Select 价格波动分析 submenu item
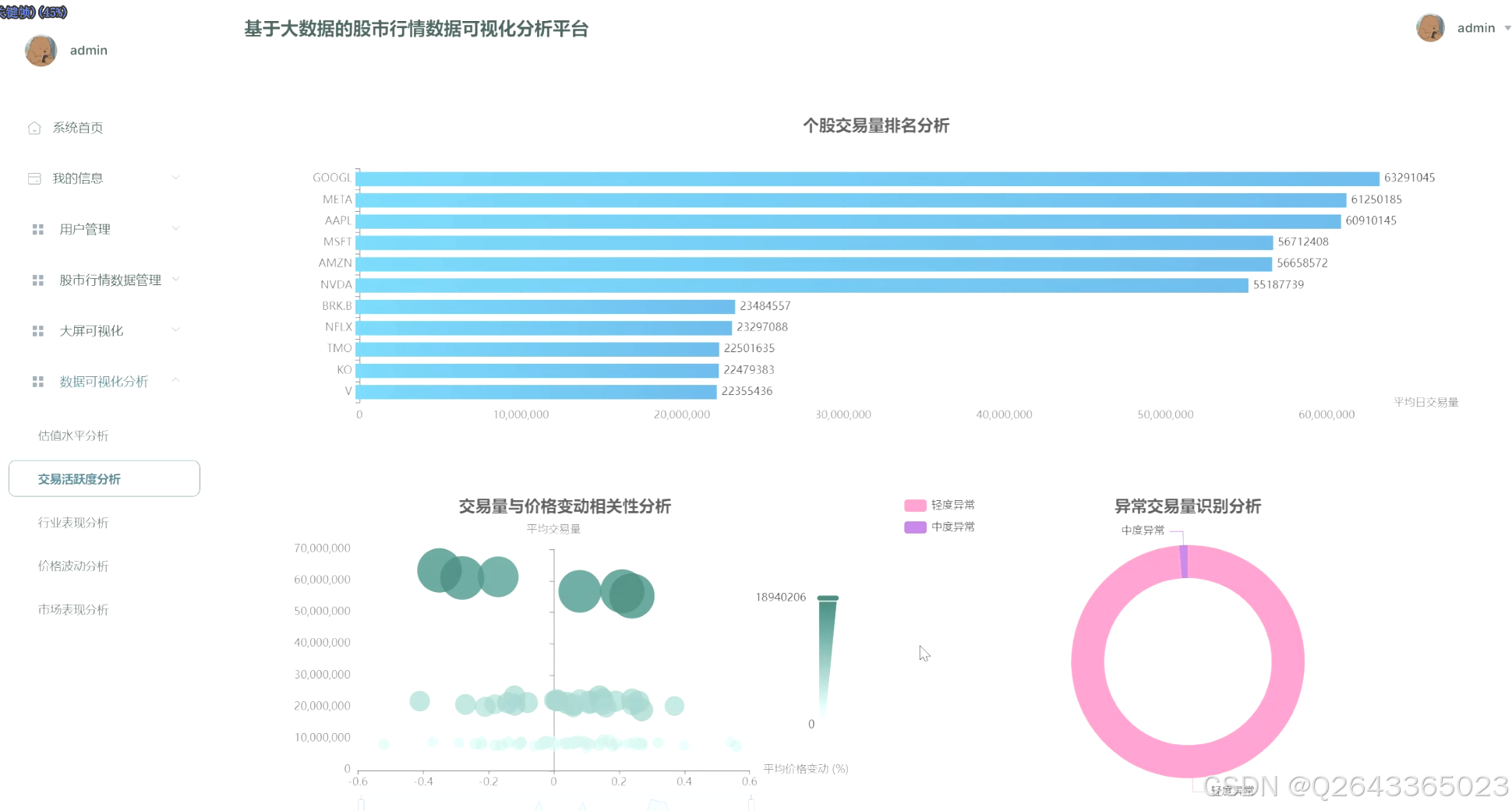The image size is (1512, 811). (x=73, y=566)
